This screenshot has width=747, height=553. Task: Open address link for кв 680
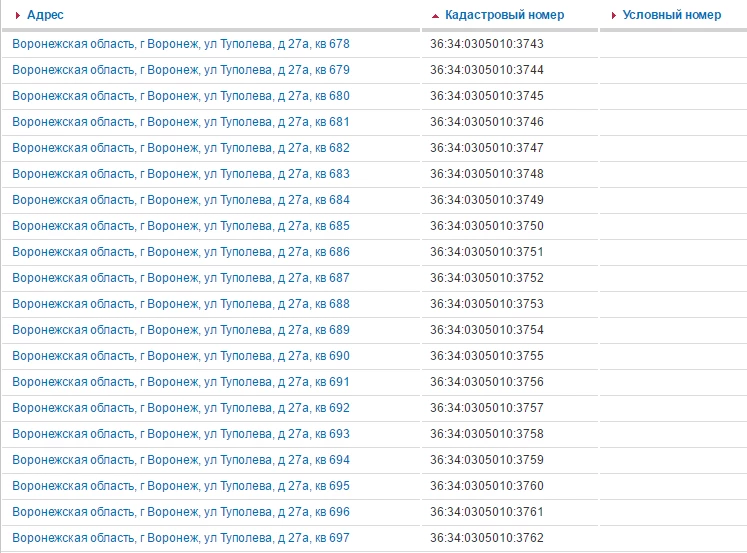coord(181,96)
